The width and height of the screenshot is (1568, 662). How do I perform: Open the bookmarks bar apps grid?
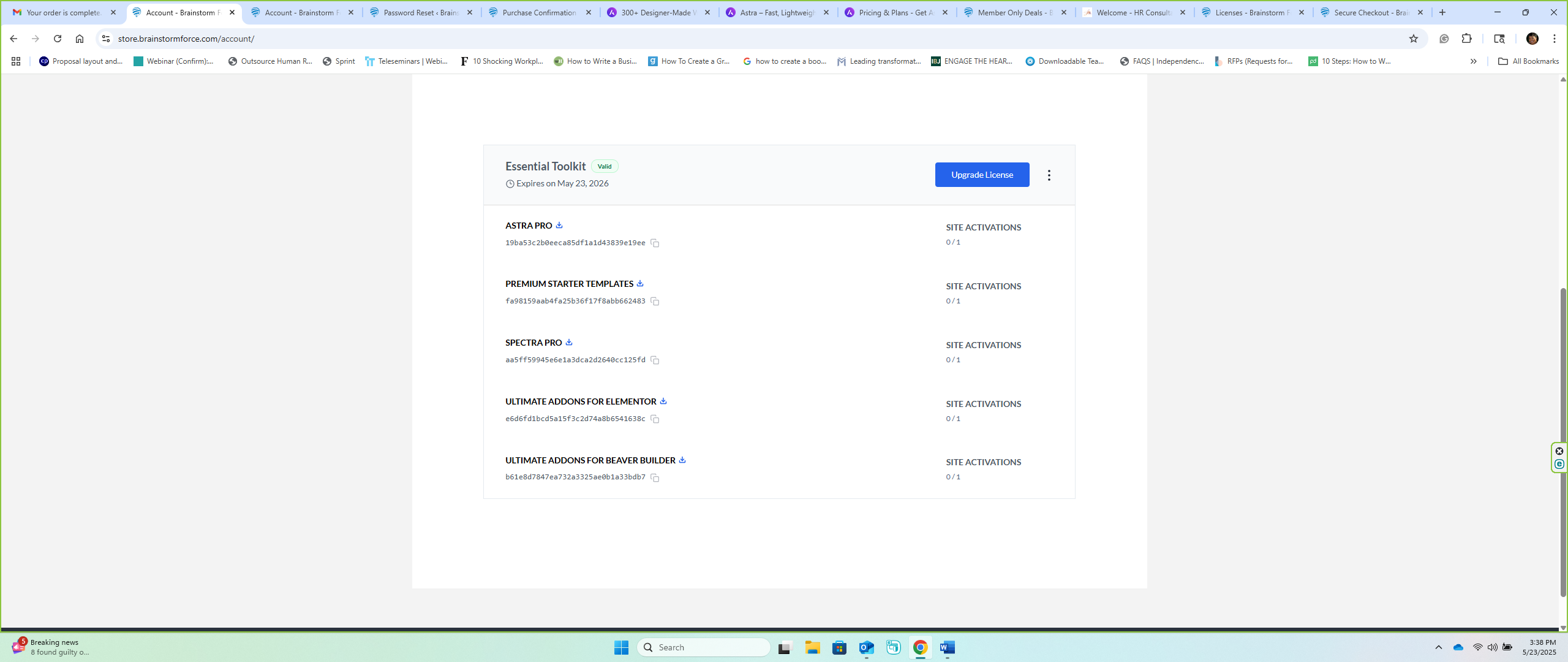[16, 61]
